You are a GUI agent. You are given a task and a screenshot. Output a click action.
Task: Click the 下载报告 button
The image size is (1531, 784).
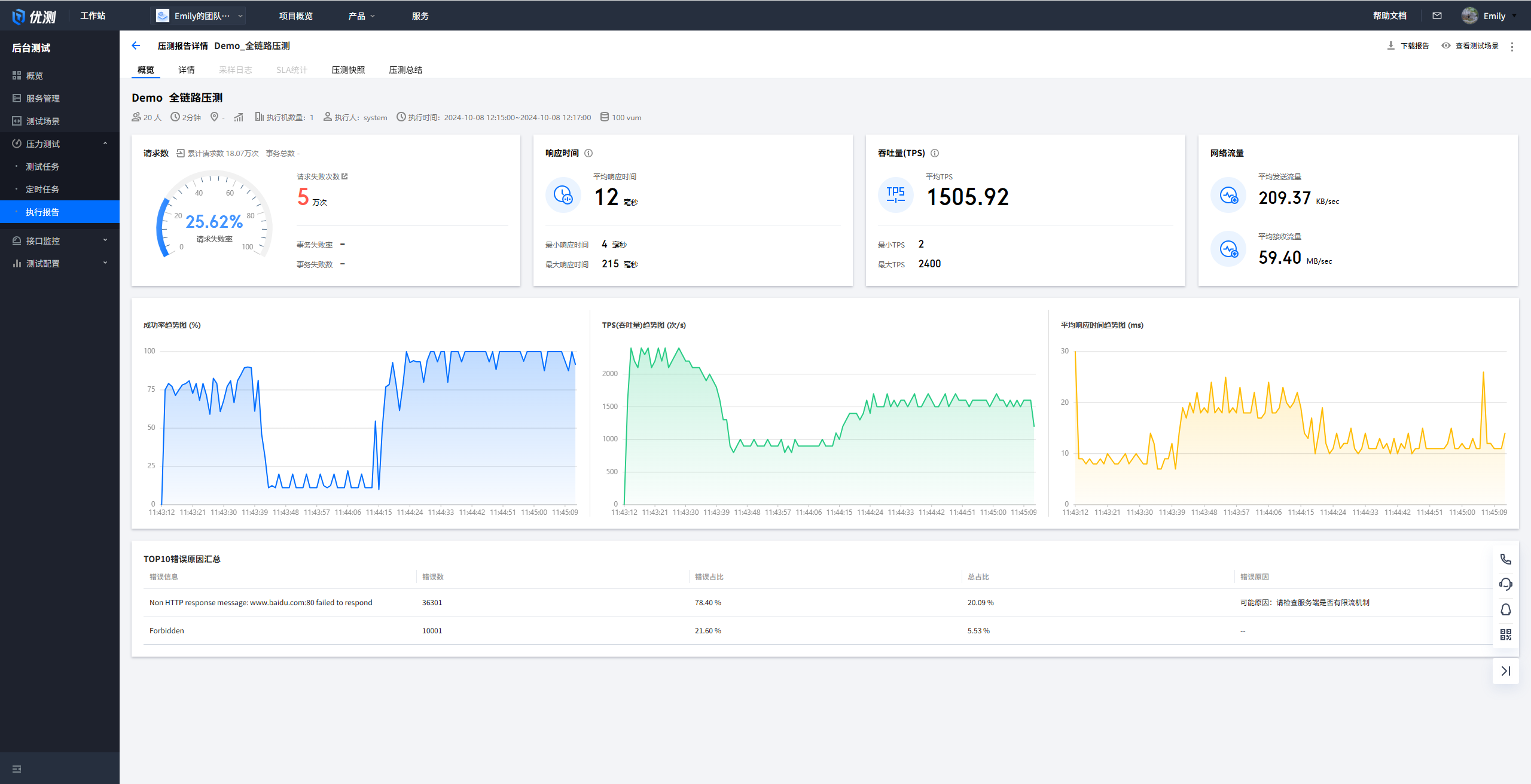click(1408, 46)
